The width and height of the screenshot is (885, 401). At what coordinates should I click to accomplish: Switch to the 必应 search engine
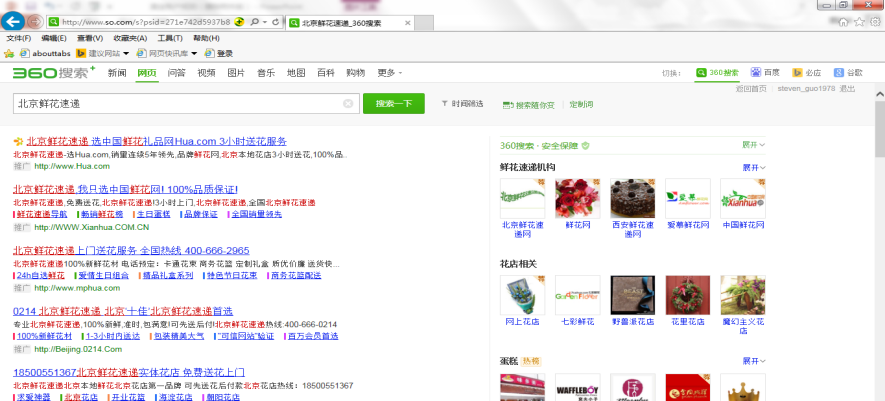pyautogui.click(x=807, y=72)
